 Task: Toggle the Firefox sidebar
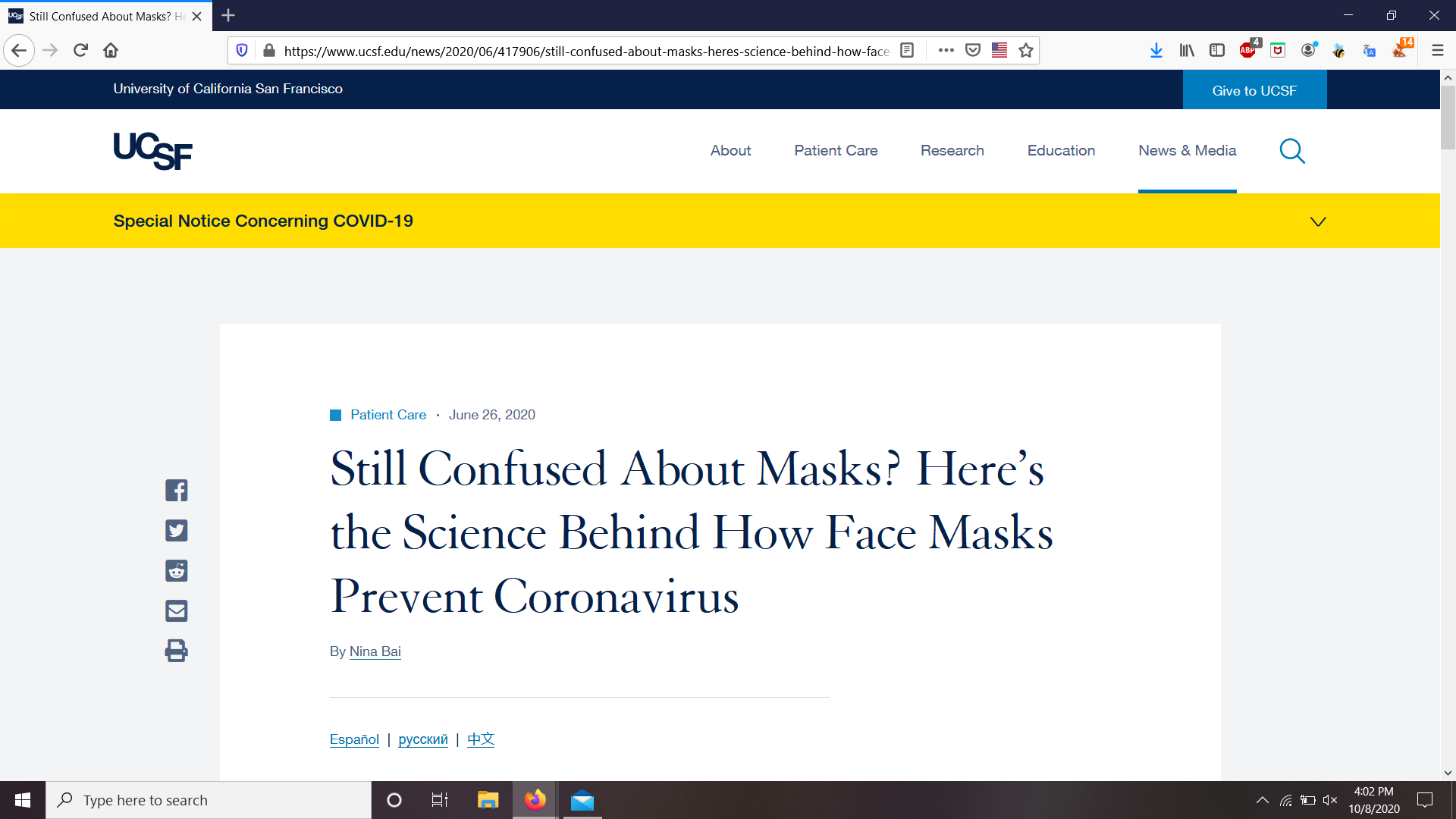[1217, 51]
